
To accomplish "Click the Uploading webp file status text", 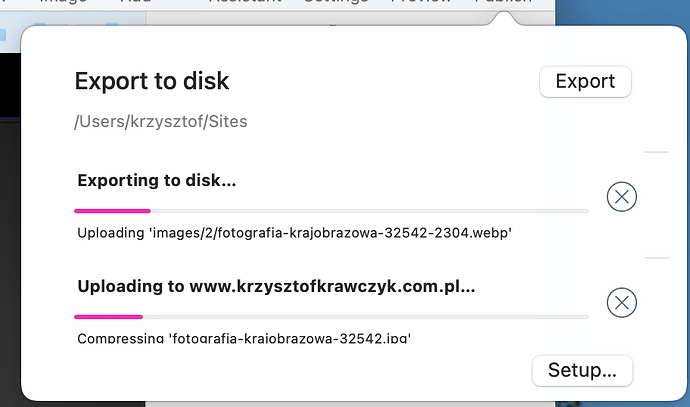I will pyautogui.click(x=295, y=234).
